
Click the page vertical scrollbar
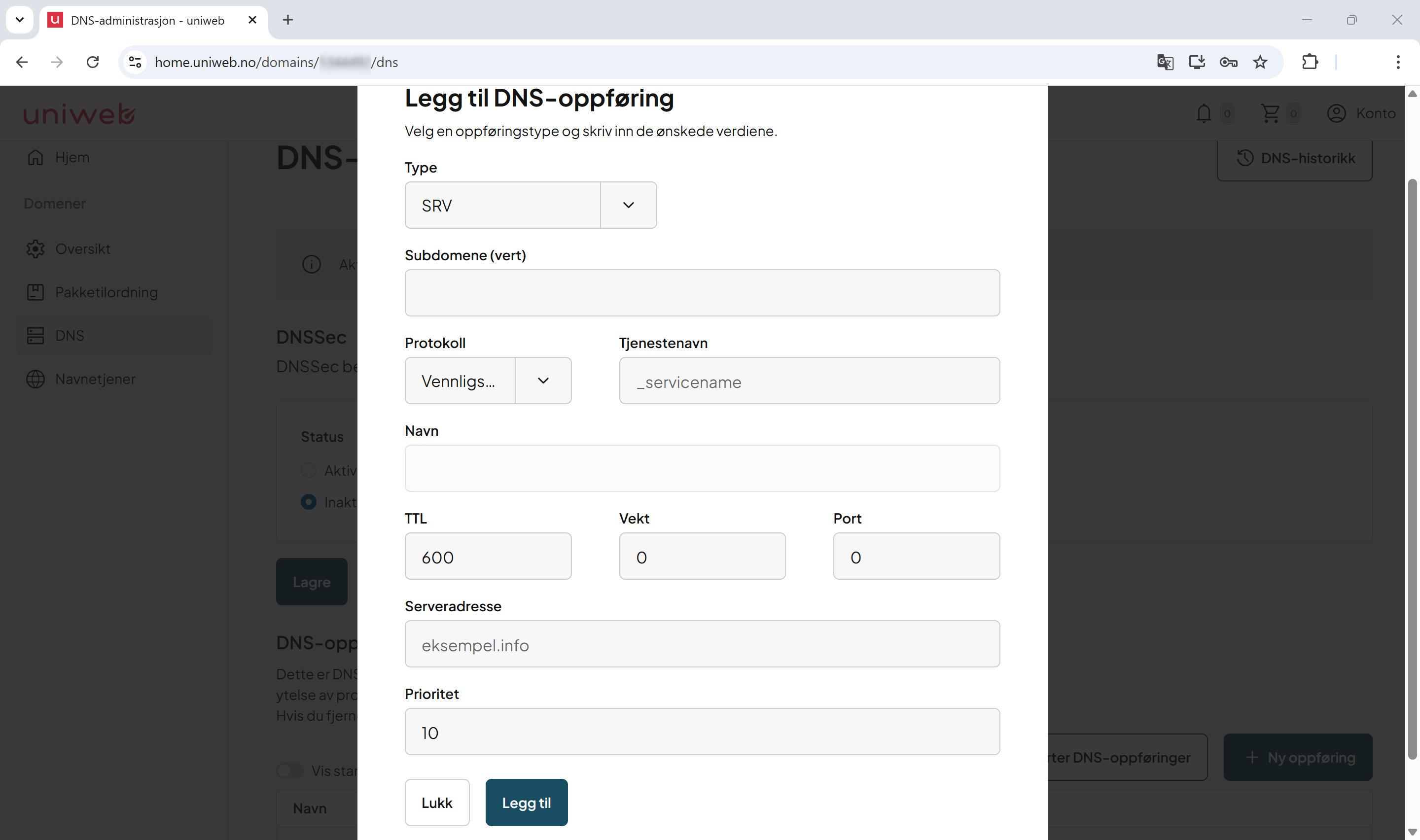click(x=1412, y=469)
